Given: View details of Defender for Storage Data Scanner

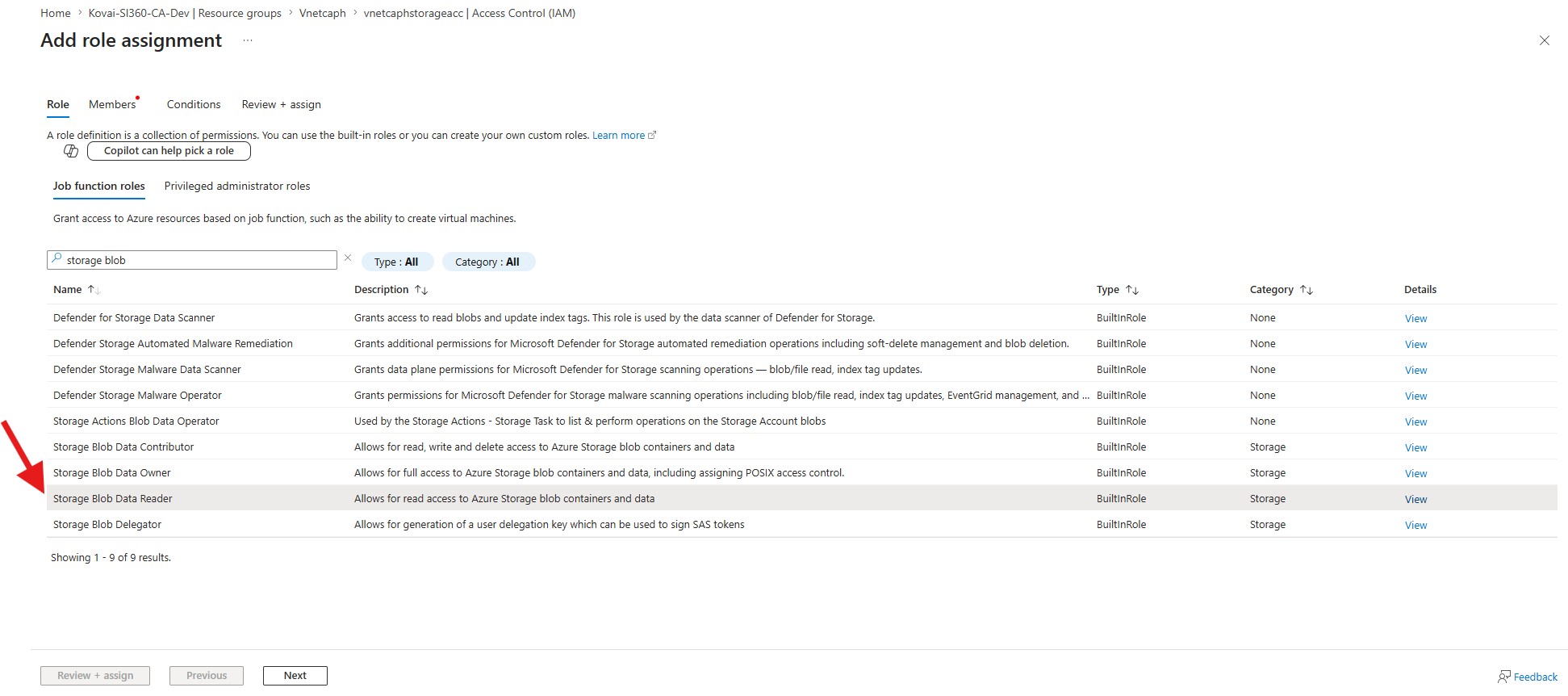Looking at the screenshot, I should click(x=1415, y=319).
